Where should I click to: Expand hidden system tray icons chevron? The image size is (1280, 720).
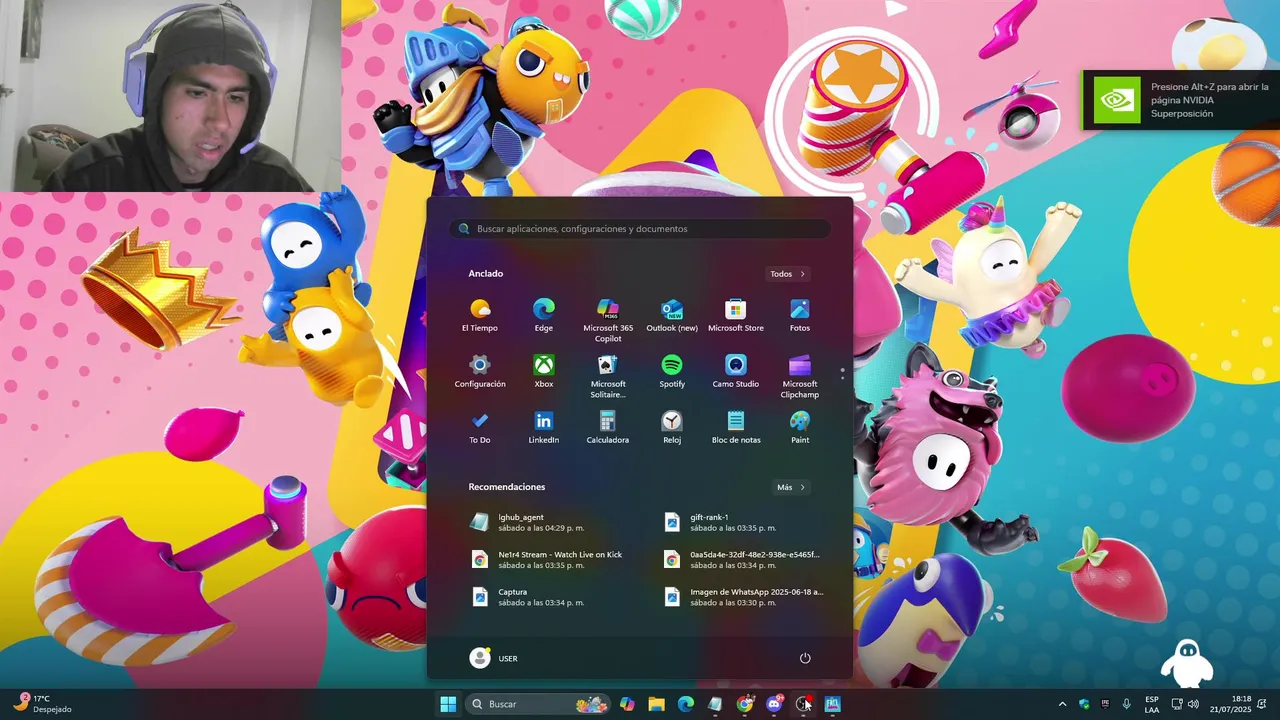(x=1062, y=704)
